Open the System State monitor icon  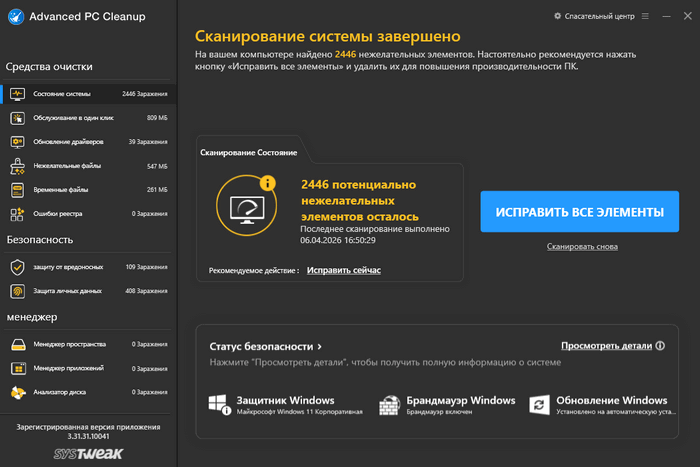point(17,94)
